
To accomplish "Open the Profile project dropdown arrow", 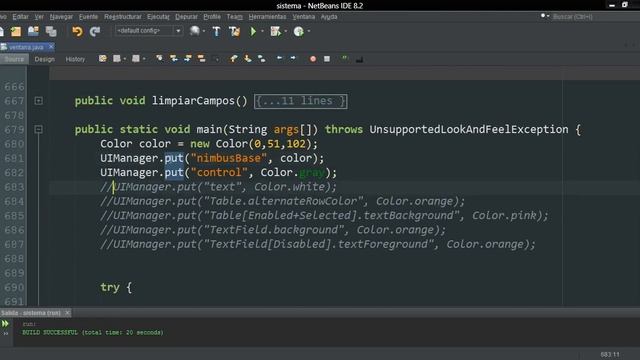I will coord(309,31).
